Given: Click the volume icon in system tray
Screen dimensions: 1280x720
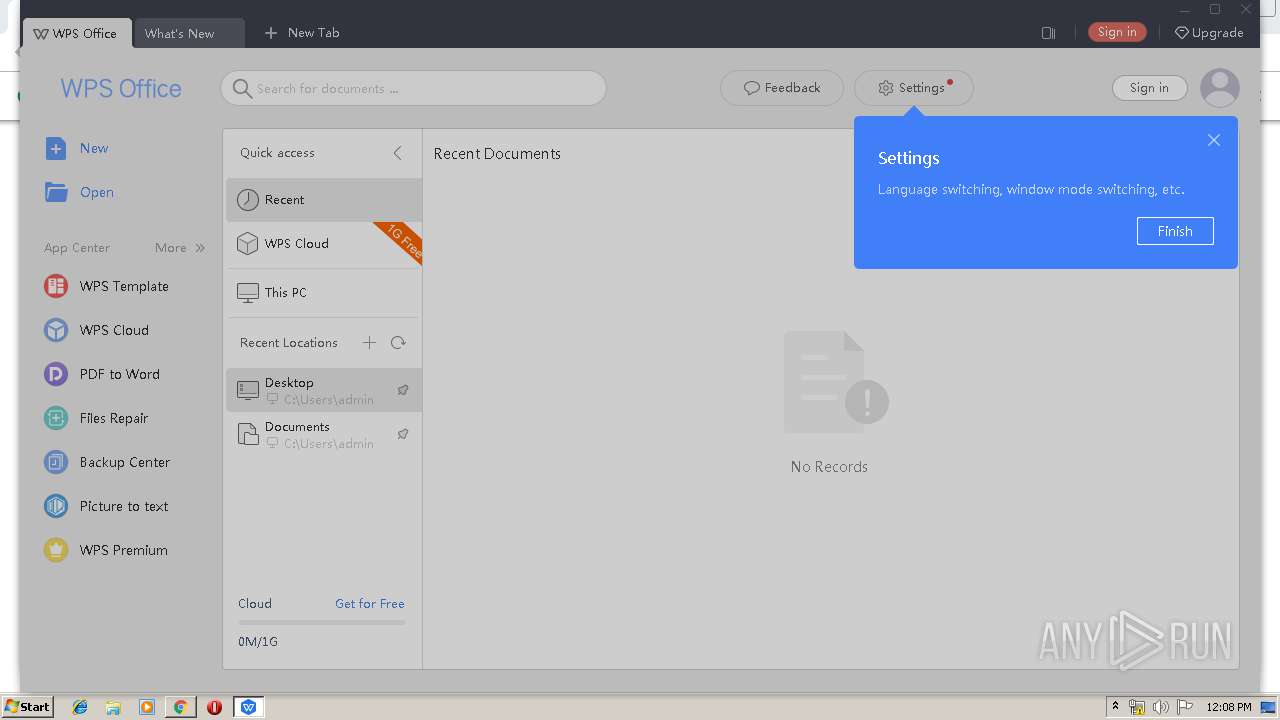Looking at the screenshot, I should coord(1161,707).
